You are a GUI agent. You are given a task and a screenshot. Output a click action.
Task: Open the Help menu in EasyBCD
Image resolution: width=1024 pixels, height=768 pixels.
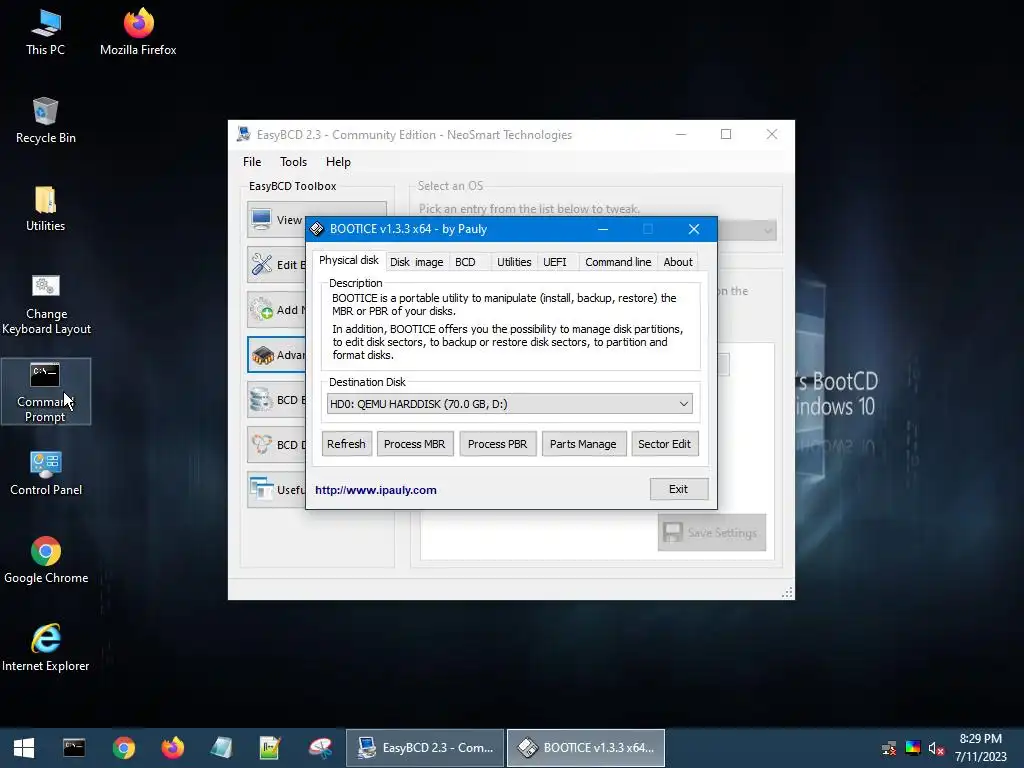click(338, 162)
